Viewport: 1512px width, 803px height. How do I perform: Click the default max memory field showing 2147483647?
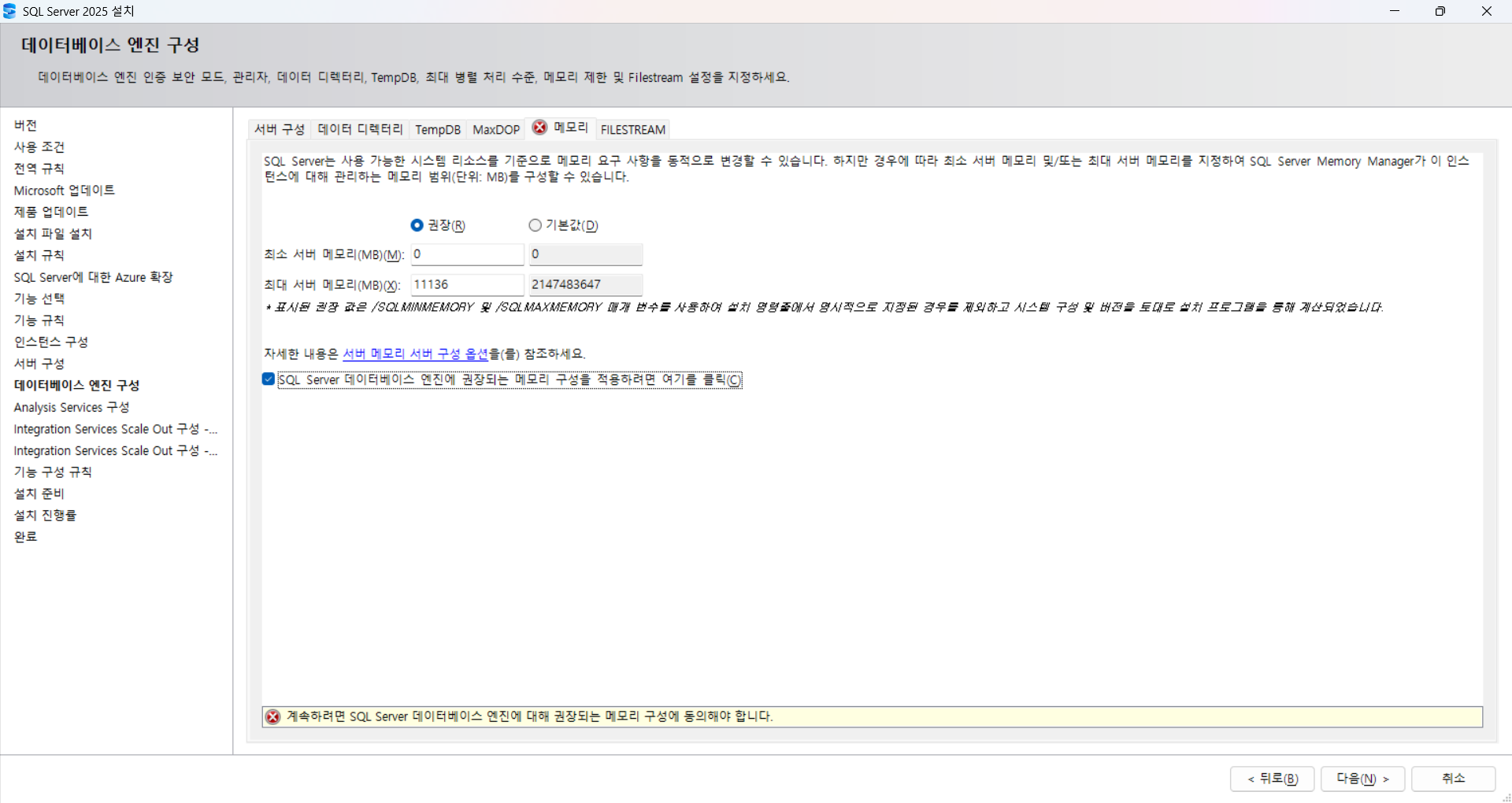[x=585, y=284]
